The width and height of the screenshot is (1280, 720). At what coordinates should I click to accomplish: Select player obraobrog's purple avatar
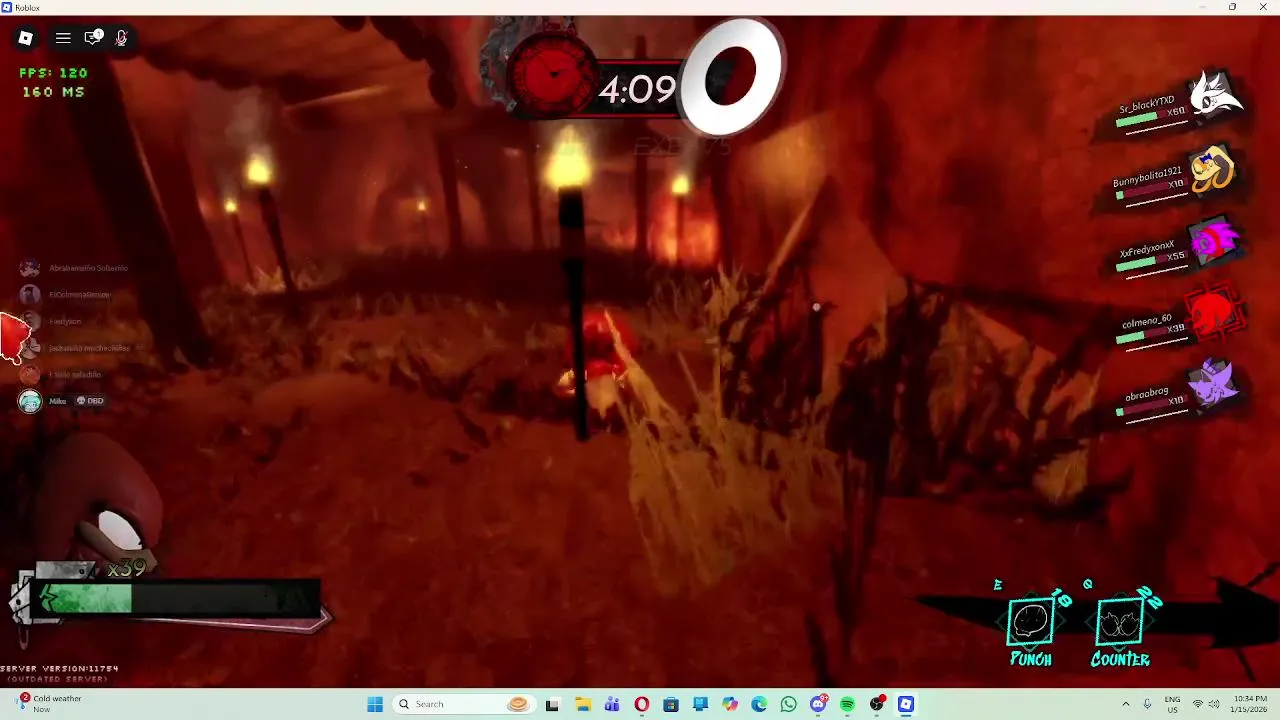coord(1213,384)
